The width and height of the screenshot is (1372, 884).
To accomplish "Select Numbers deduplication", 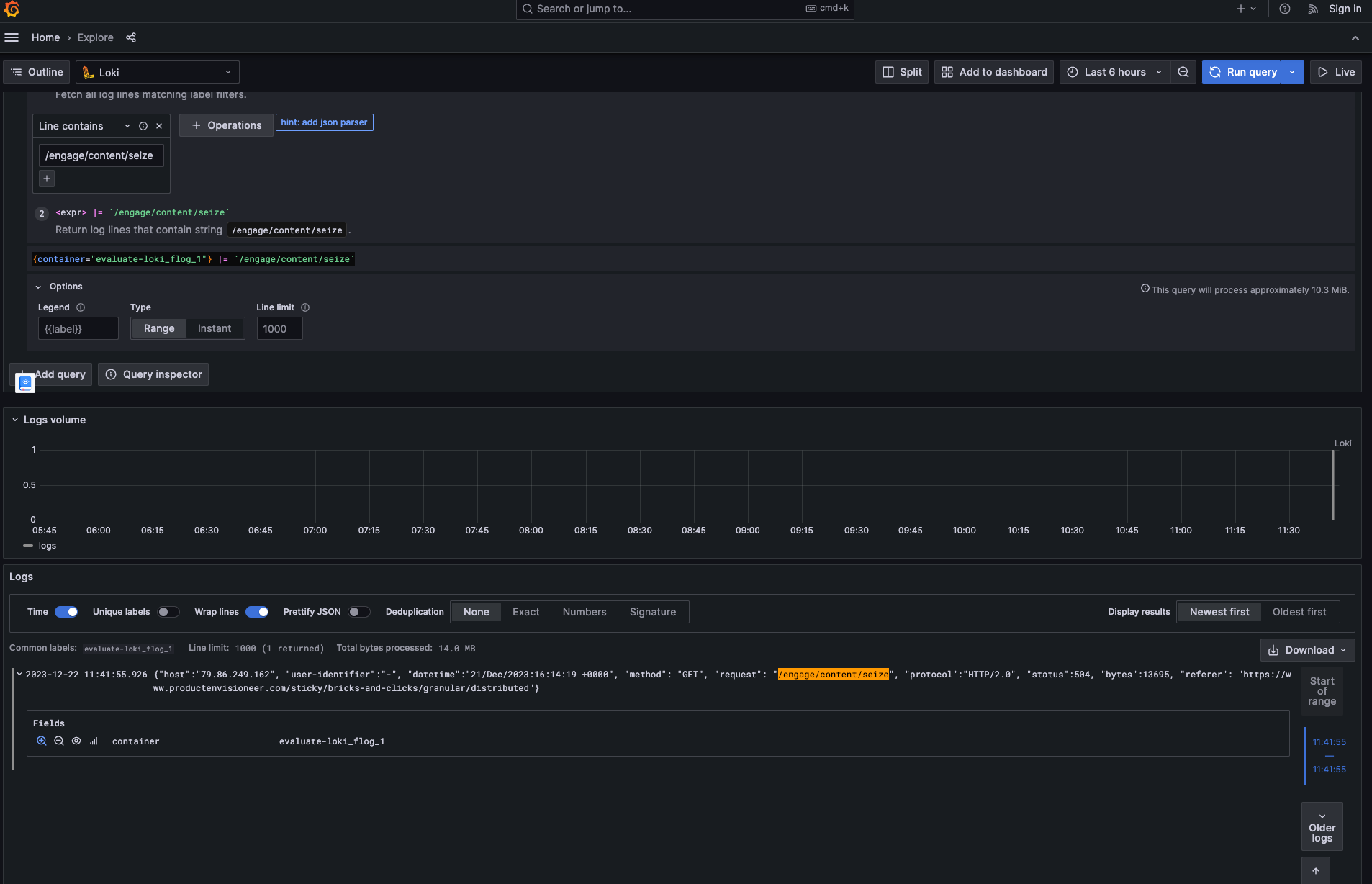I will point(585,612).
